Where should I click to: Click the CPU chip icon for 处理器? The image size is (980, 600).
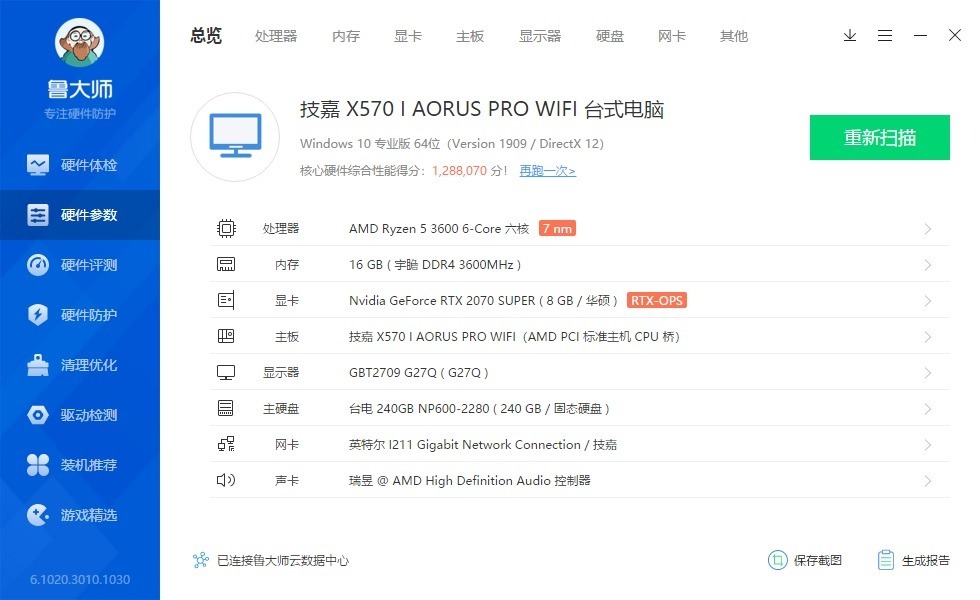(x=226, y=228)
